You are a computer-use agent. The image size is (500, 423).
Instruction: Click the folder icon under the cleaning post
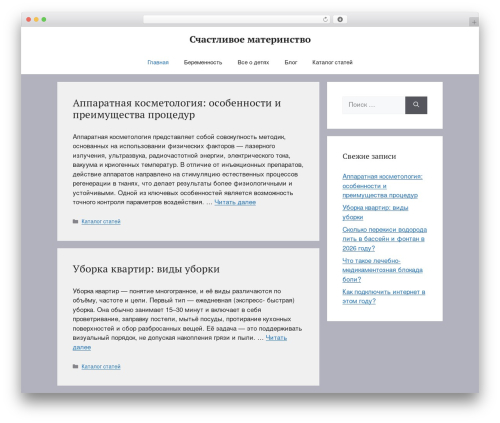point(76,366)
